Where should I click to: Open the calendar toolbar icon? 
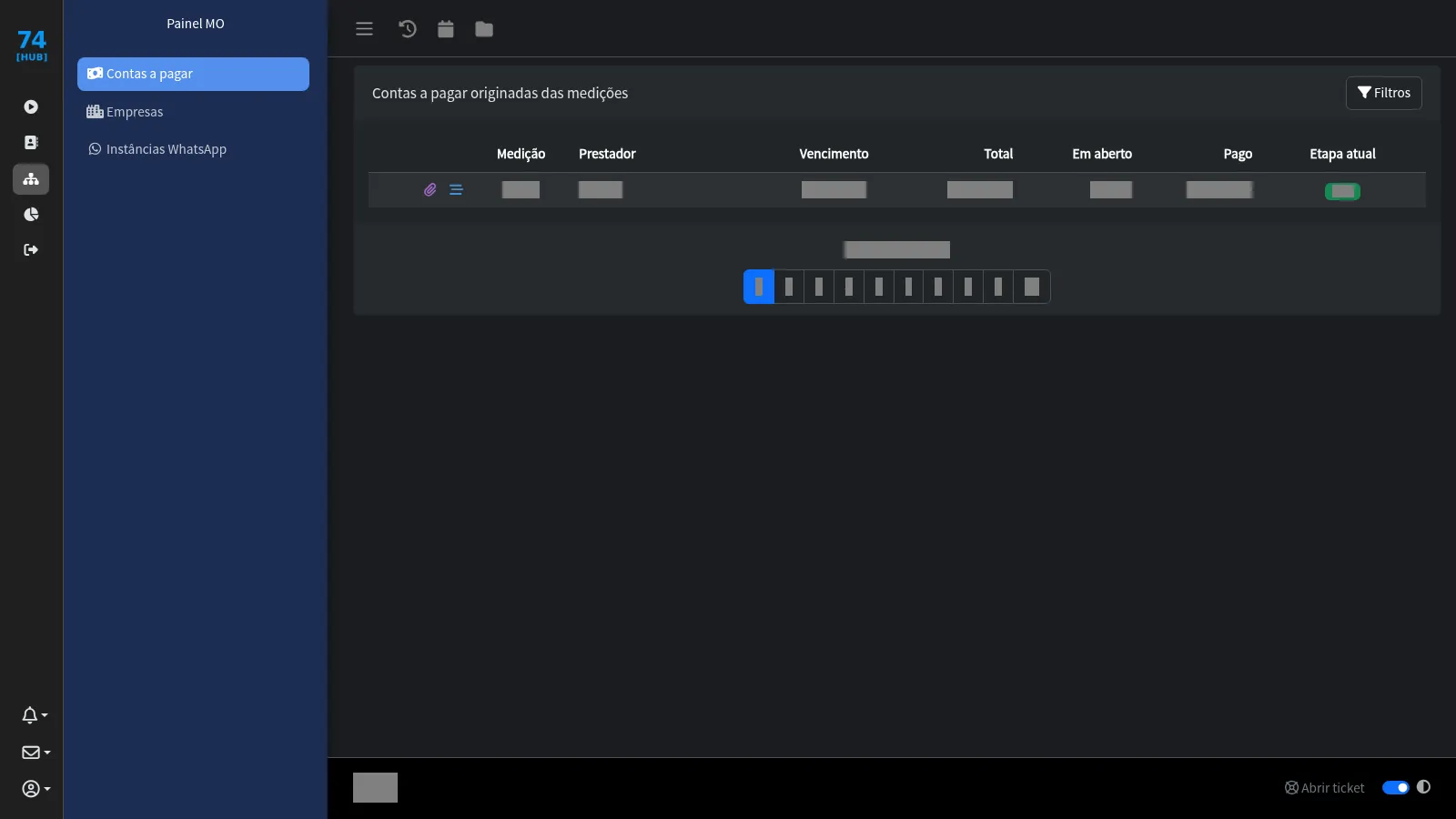click(x=446, y=29)
